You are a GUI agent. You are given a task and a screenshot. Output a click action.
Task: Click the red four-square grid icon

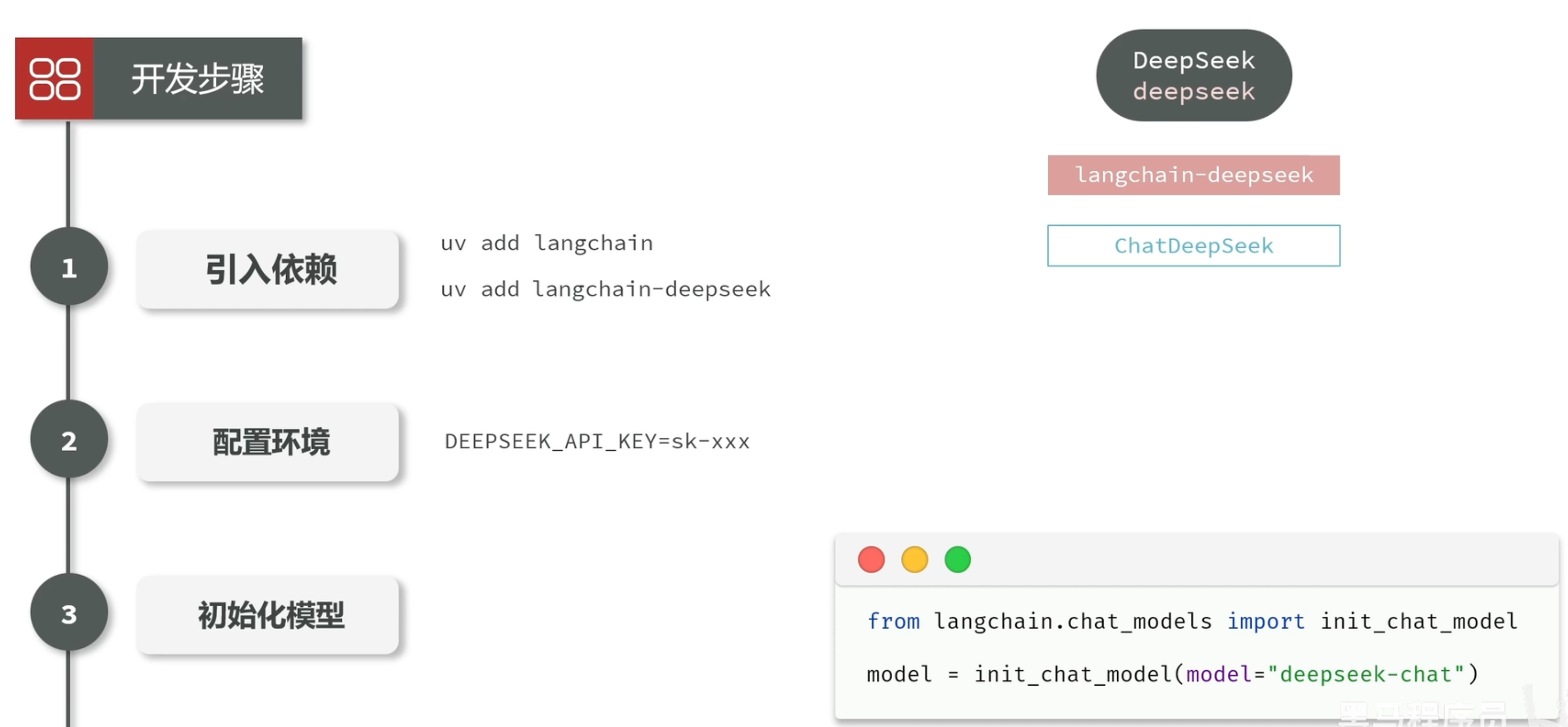[54, 79]
